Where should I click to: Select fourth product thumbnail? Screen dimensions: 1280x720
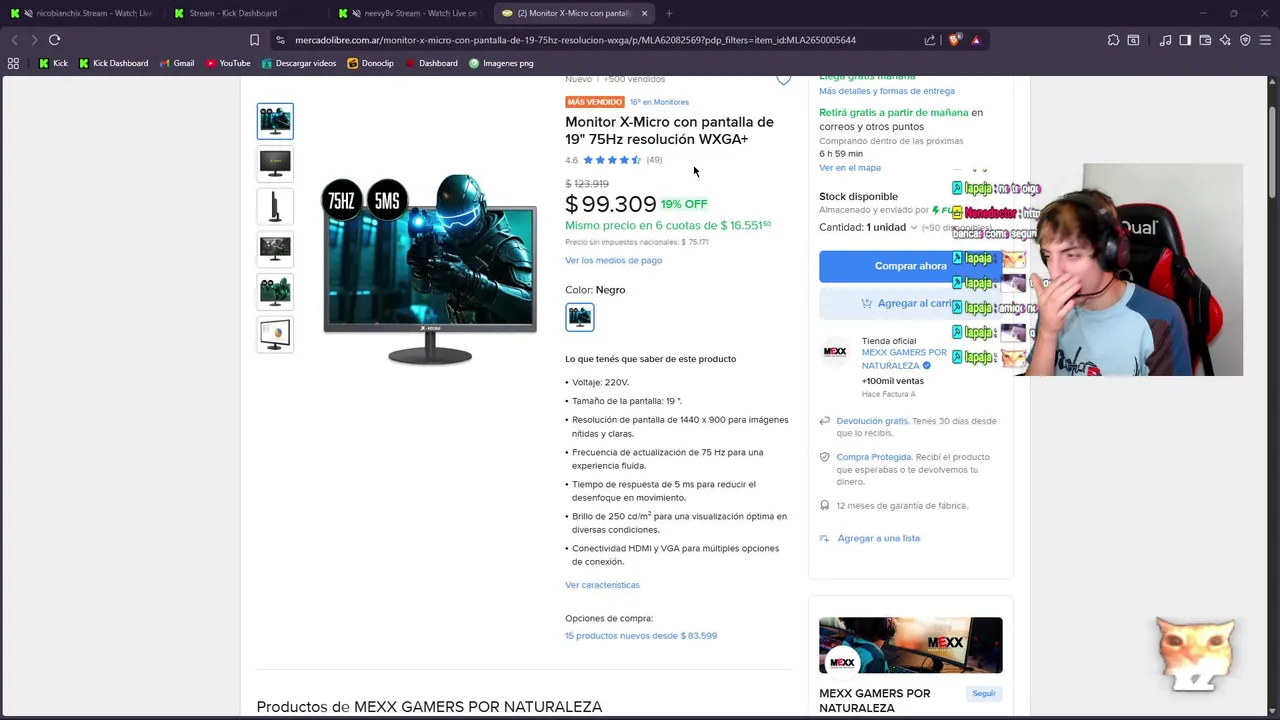click(x=275, y=249)
